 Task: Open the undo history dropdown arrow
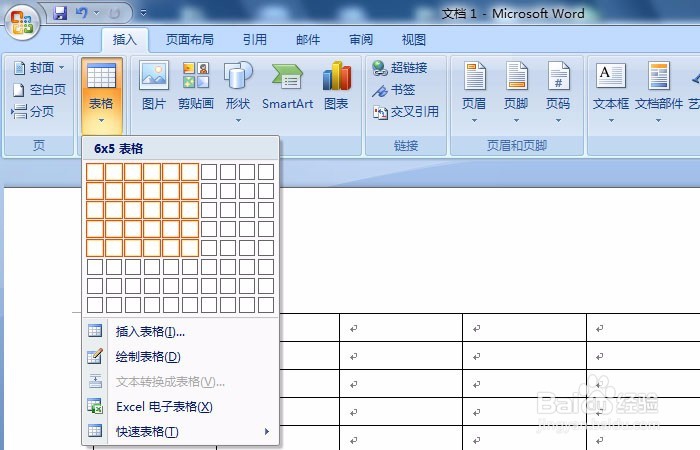[96, 13]
